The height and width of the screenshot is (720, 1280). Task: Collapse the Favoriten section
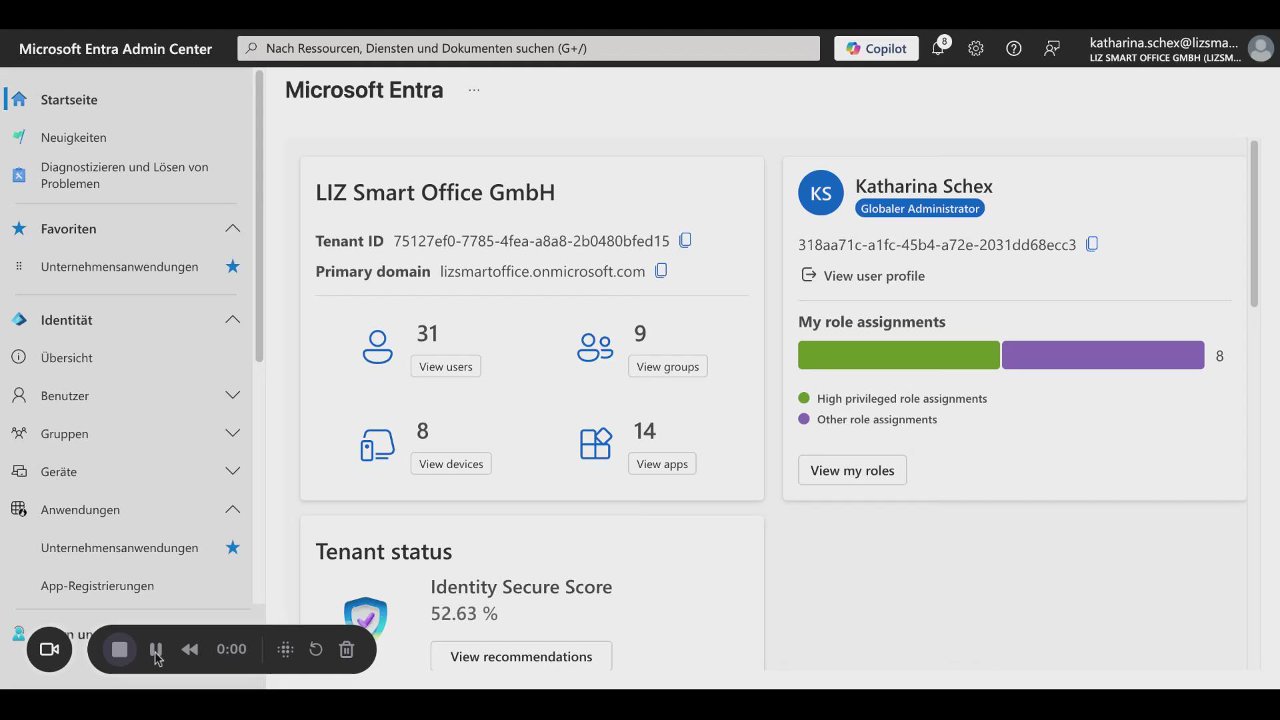[x=233, y=229]
